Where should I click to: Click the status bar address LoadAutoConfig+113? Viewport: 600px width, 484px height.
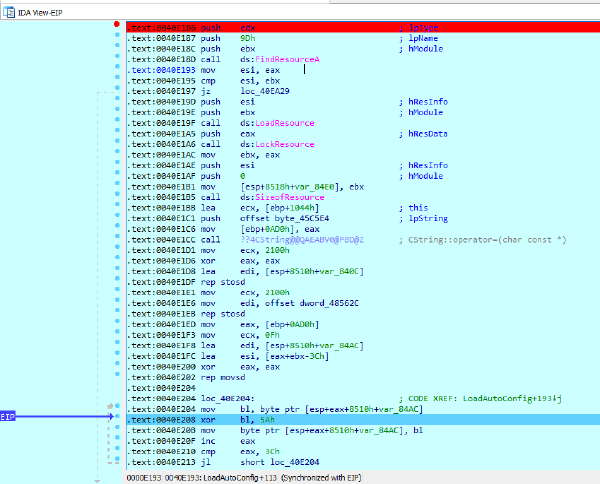click(221, 478)
